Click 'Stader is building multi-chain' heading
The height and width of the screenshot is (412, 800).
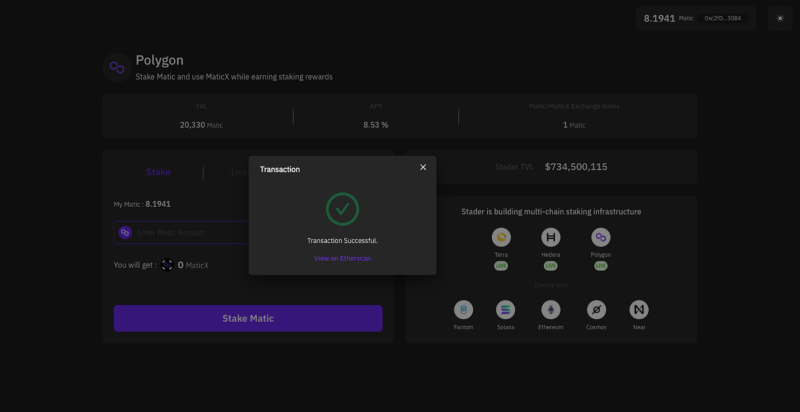coord(551,212)
